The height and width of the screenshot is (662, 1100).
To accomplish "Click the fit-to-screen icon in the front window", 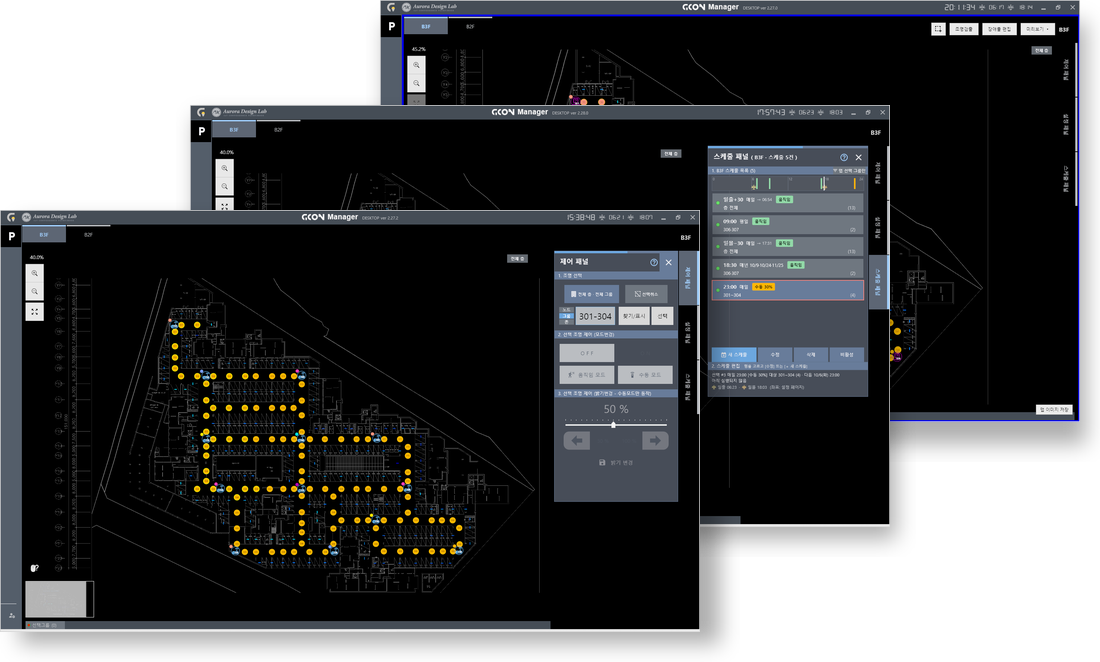I will (x=34, y=312).
